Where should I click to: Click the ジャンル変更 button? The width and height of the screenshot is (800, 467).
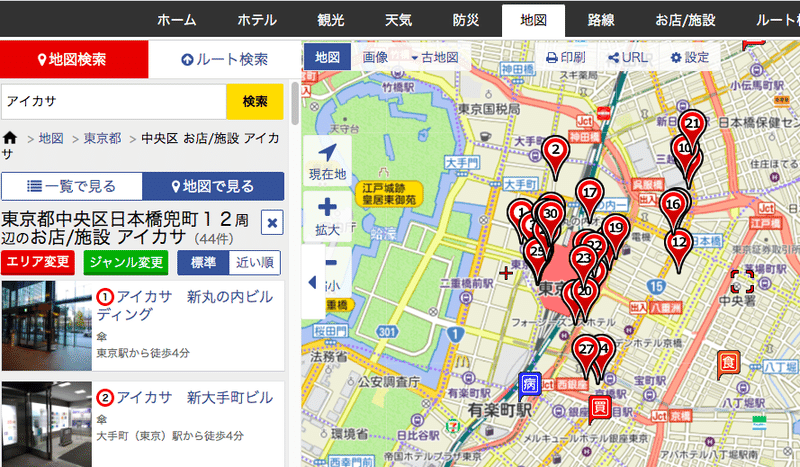click(126, 262)
